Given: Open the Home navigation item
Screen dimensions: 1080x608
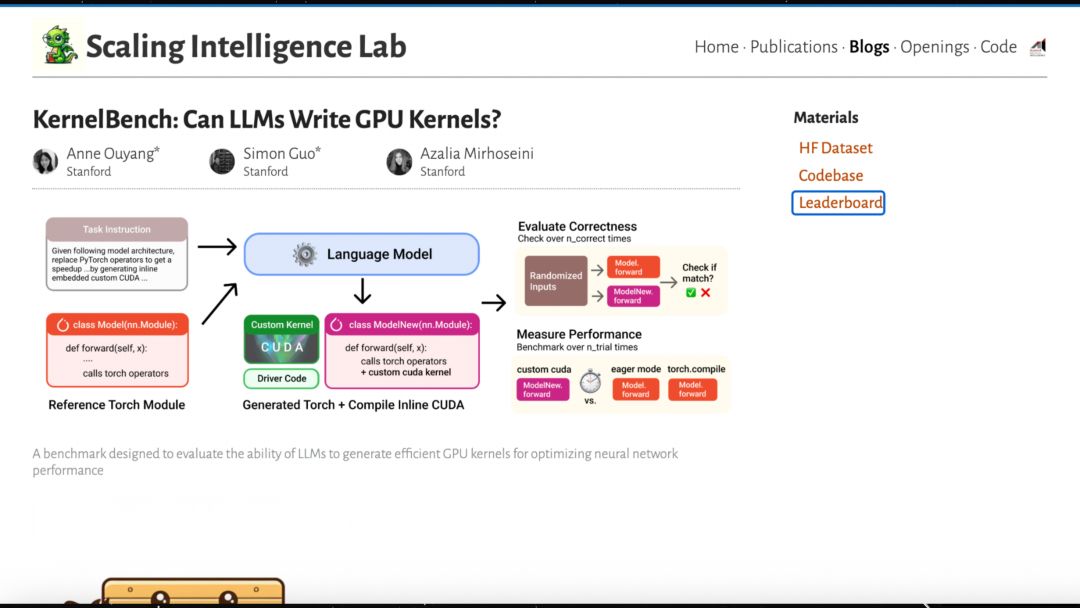Looking at the screenshot, I should (x=716, y=47).
